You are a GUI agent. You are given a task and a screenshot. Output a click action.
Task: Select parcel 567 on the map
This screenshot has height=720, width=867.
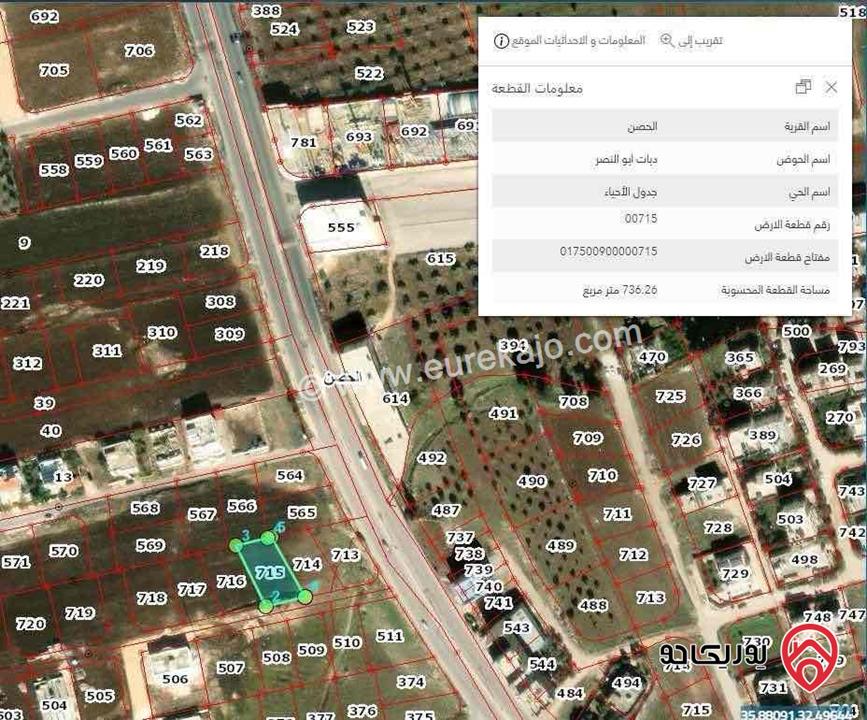[x=202, y=514]
